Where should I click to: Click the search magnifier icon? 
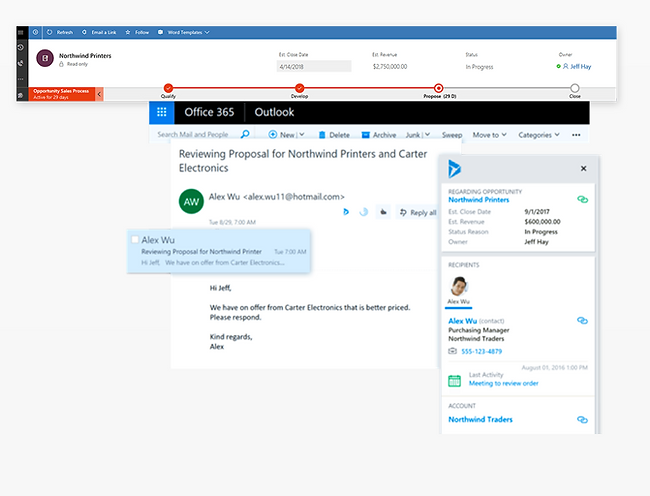pos(245,134)
